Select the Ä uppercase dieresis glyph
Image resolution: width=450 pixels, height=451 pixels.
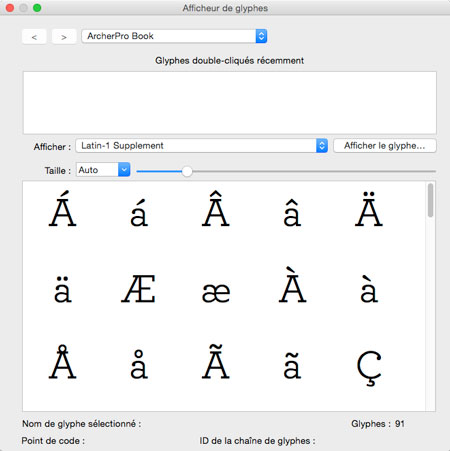pos(369,209)
